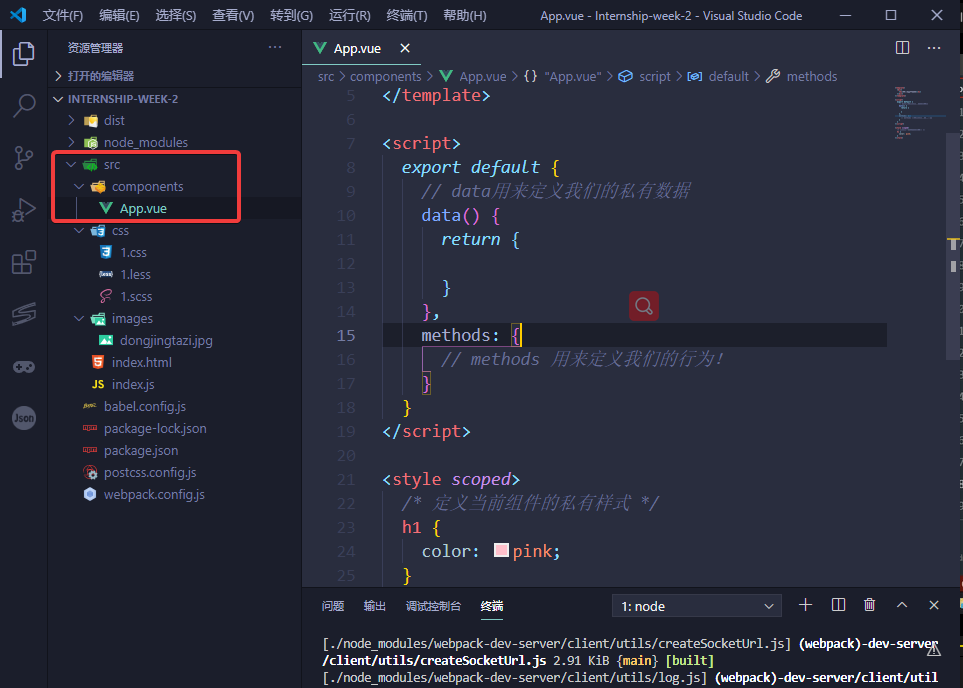The height and width of the screenshot is (688, 963).
Task: Open index.js in explorer
Action: coord(175,385)
